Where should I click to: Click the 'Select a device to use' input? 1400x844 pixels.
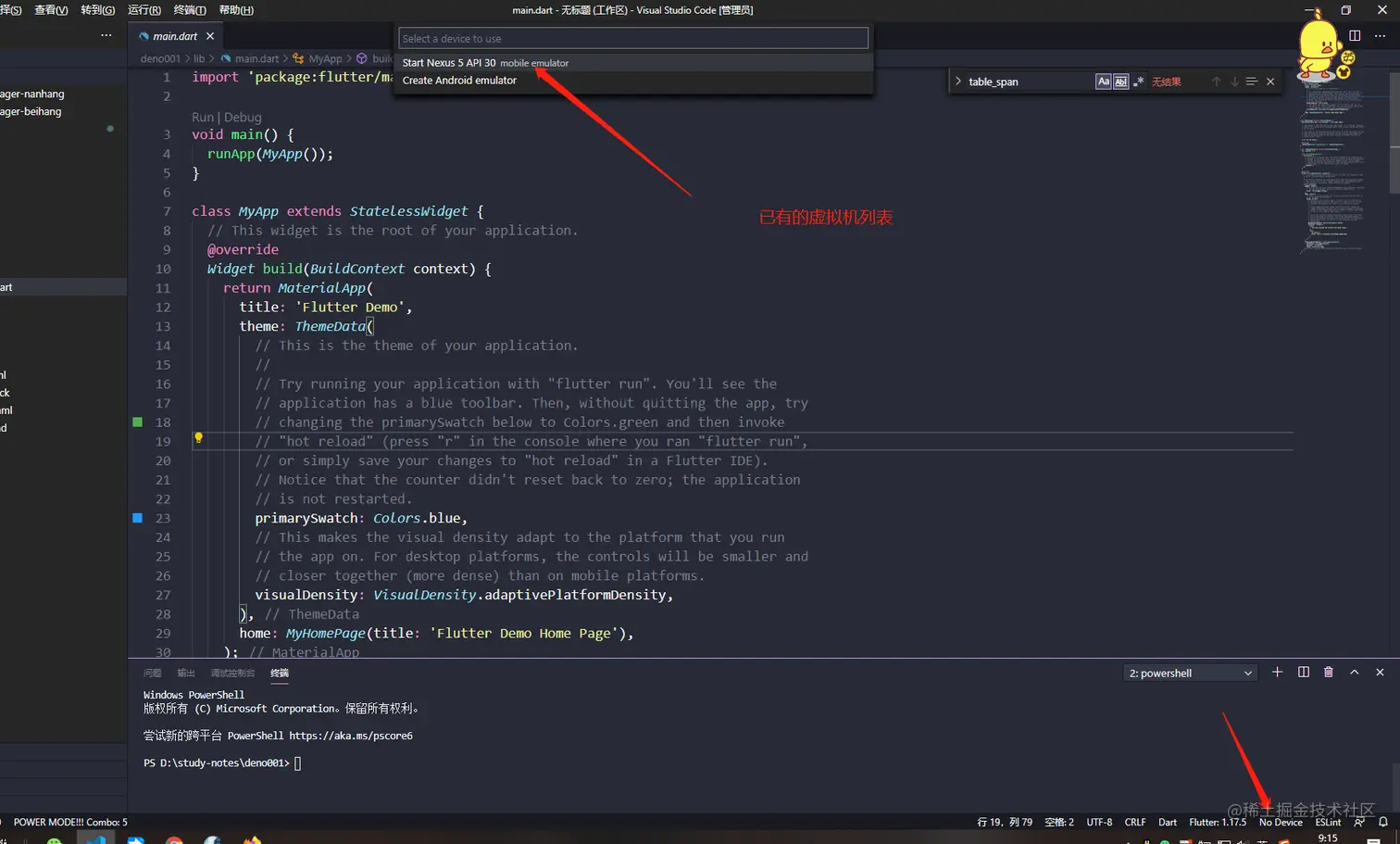[x=633, y=38]
